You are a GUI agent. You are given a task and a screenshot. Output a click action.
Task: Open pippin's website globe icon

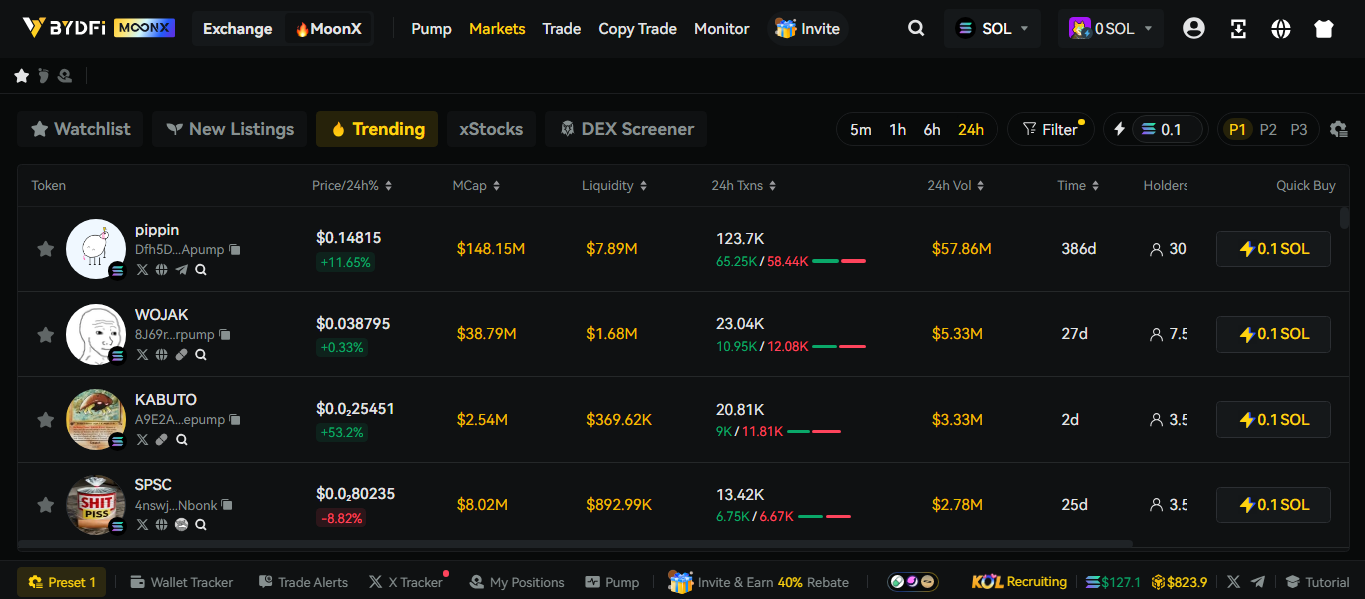click(162, 269)
